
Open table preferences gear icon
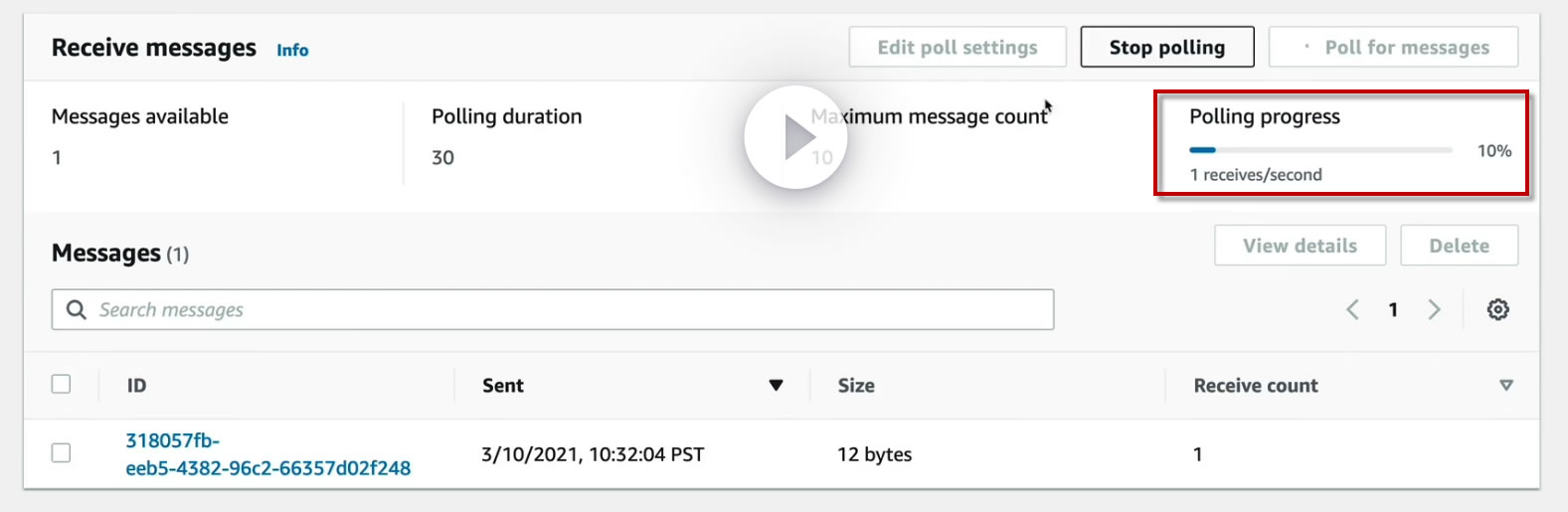tap(1497, 310)
